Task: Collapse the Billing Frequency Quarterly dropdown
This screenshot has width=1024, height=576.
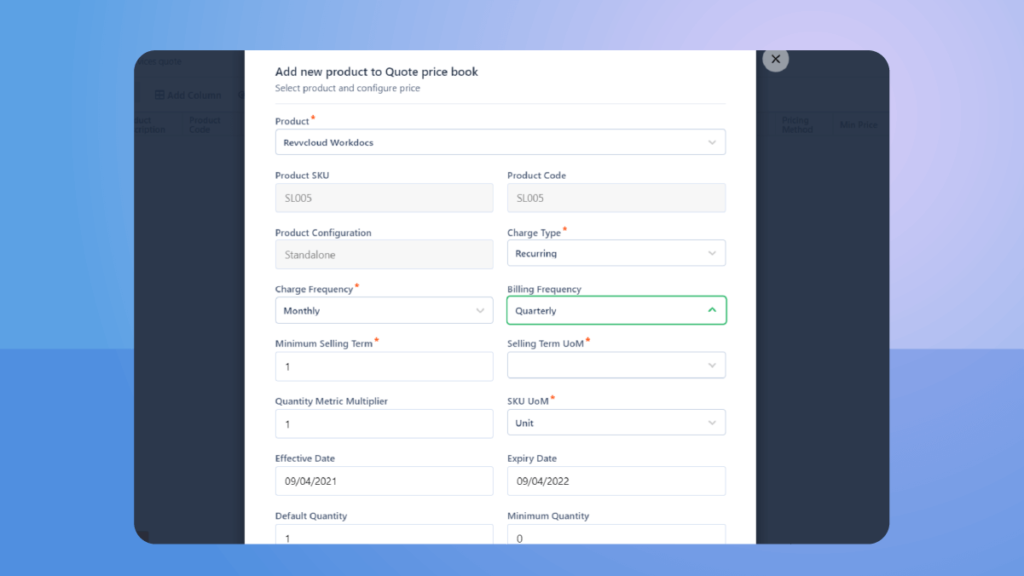Action: (616, 311)
